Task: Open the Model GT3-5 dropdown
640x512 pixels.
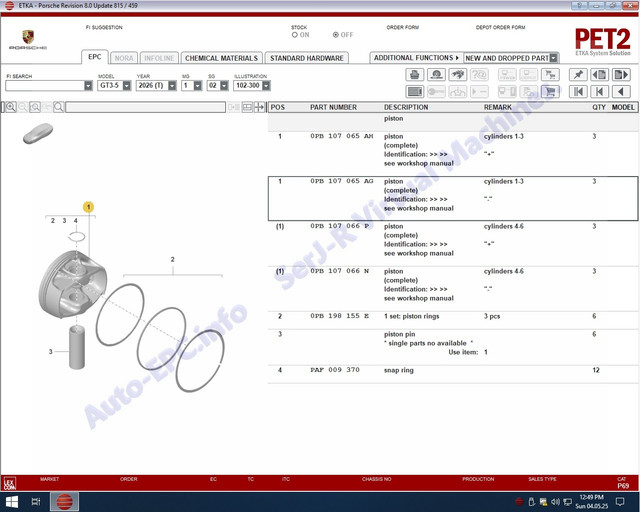Action: [x=127, y=86]
